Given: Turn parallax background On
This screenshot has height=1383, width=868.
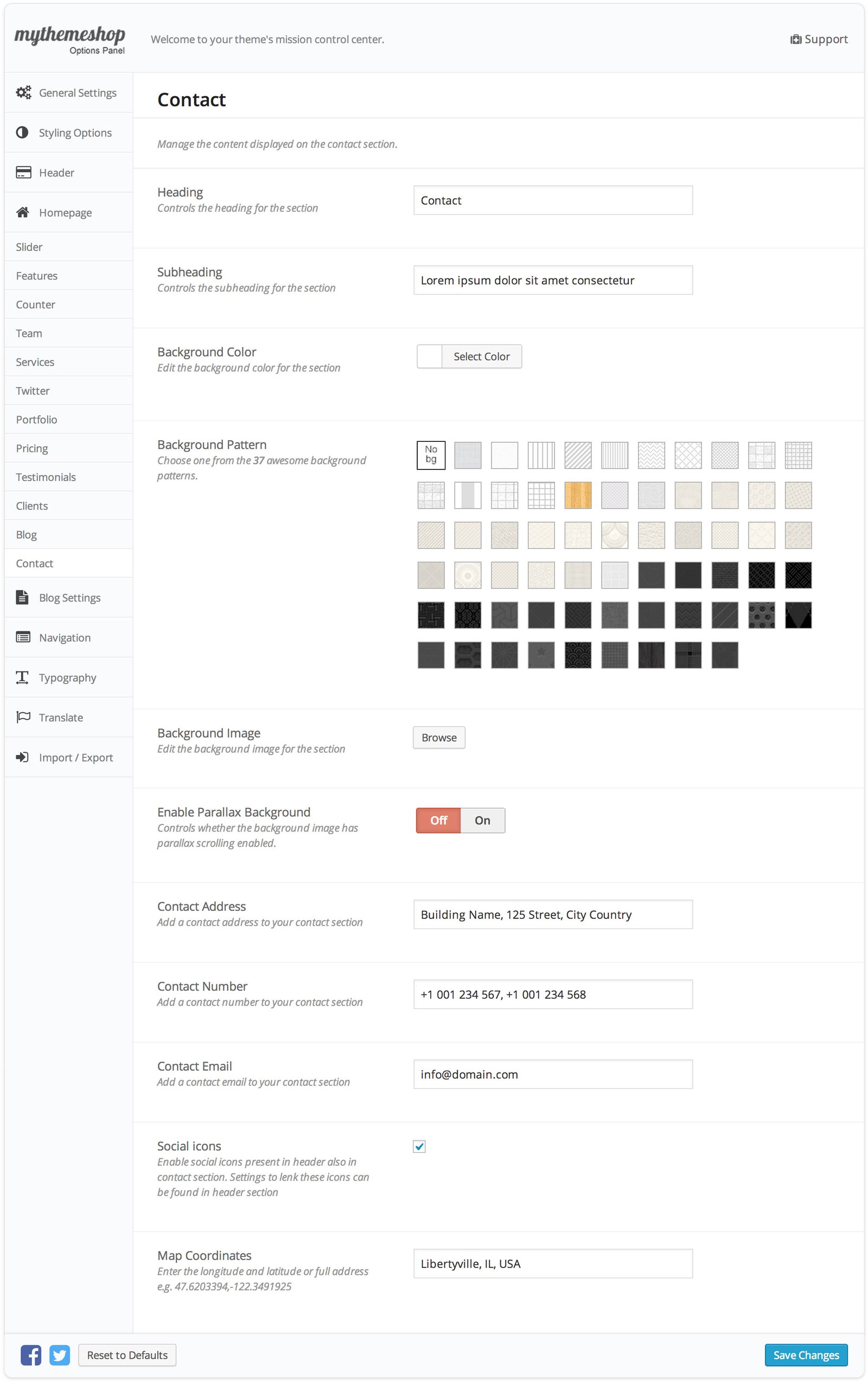Looking at the screenshot, I should 482,820.
